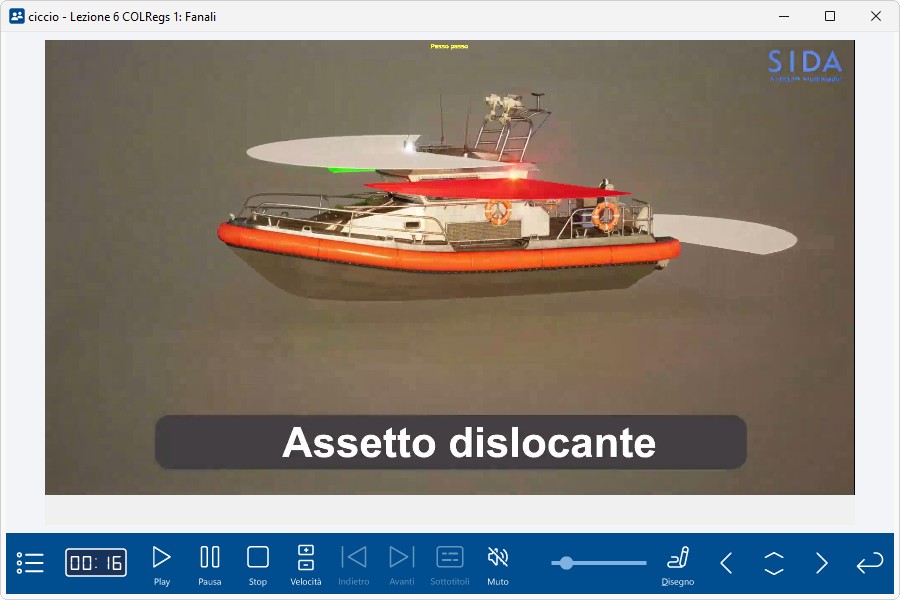Viewport: 900px width, 600px height.
Task: Click the volume slider handle
Action: 566,563
